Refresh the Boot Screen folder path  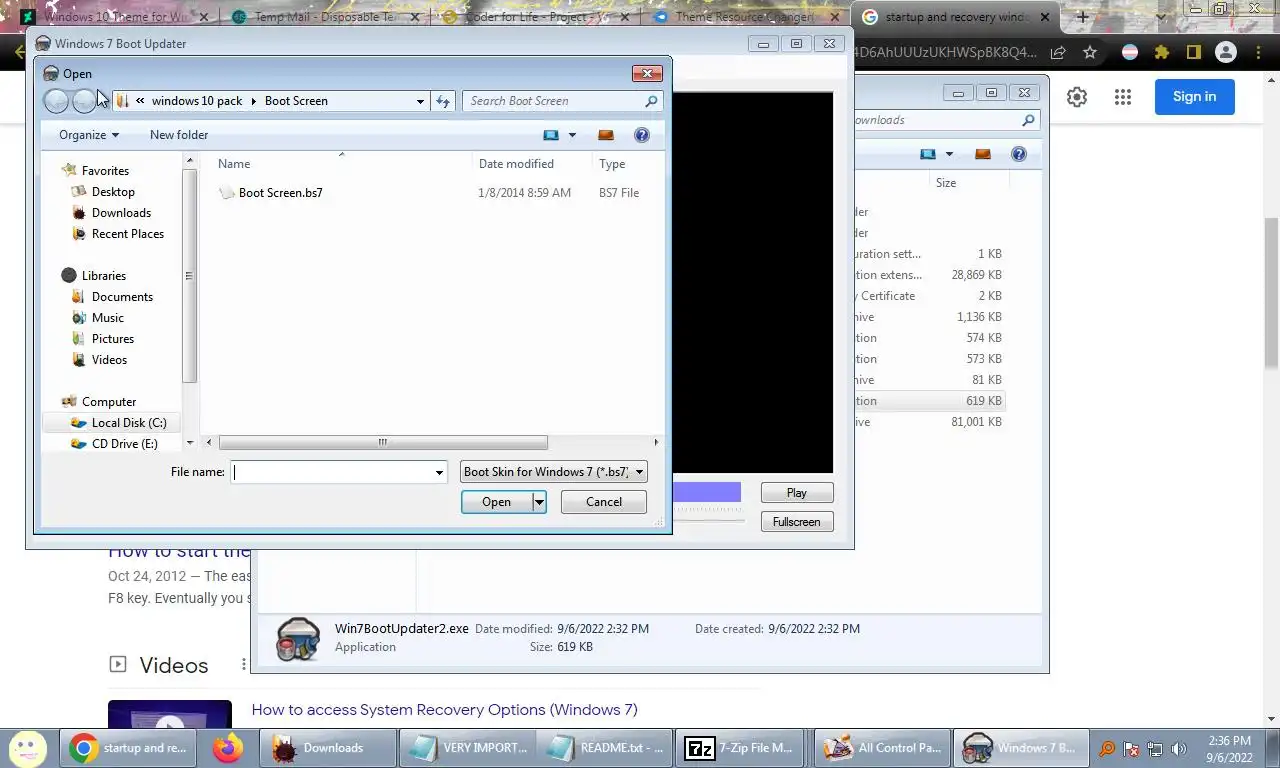(x=443, y=101)
